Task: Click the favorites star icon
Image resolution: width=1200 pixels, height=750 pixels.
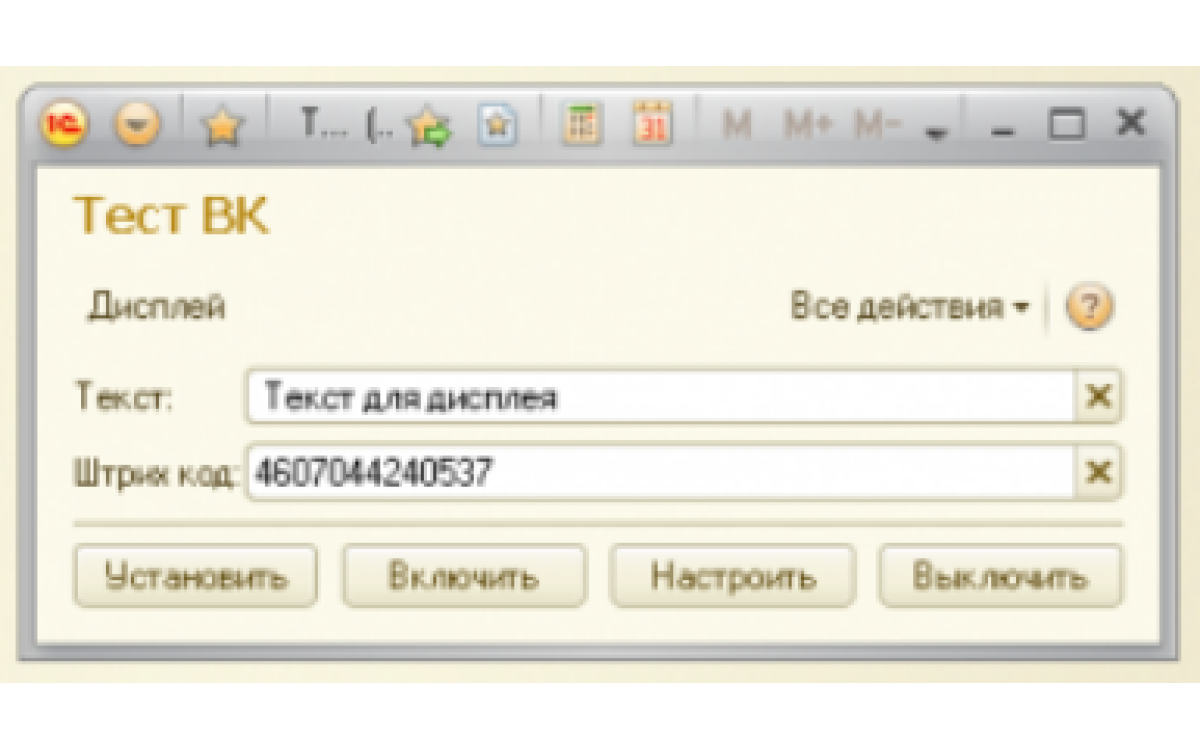Action: pos(224,127)
